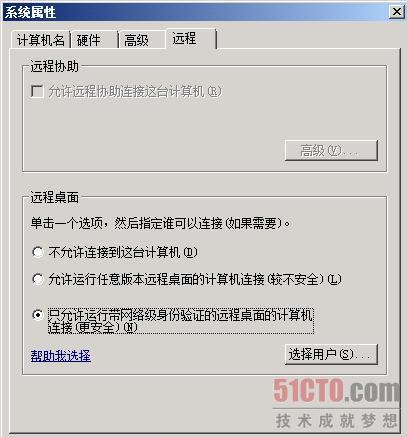
Task: Go to the 高级 tab
Action: 142,40
